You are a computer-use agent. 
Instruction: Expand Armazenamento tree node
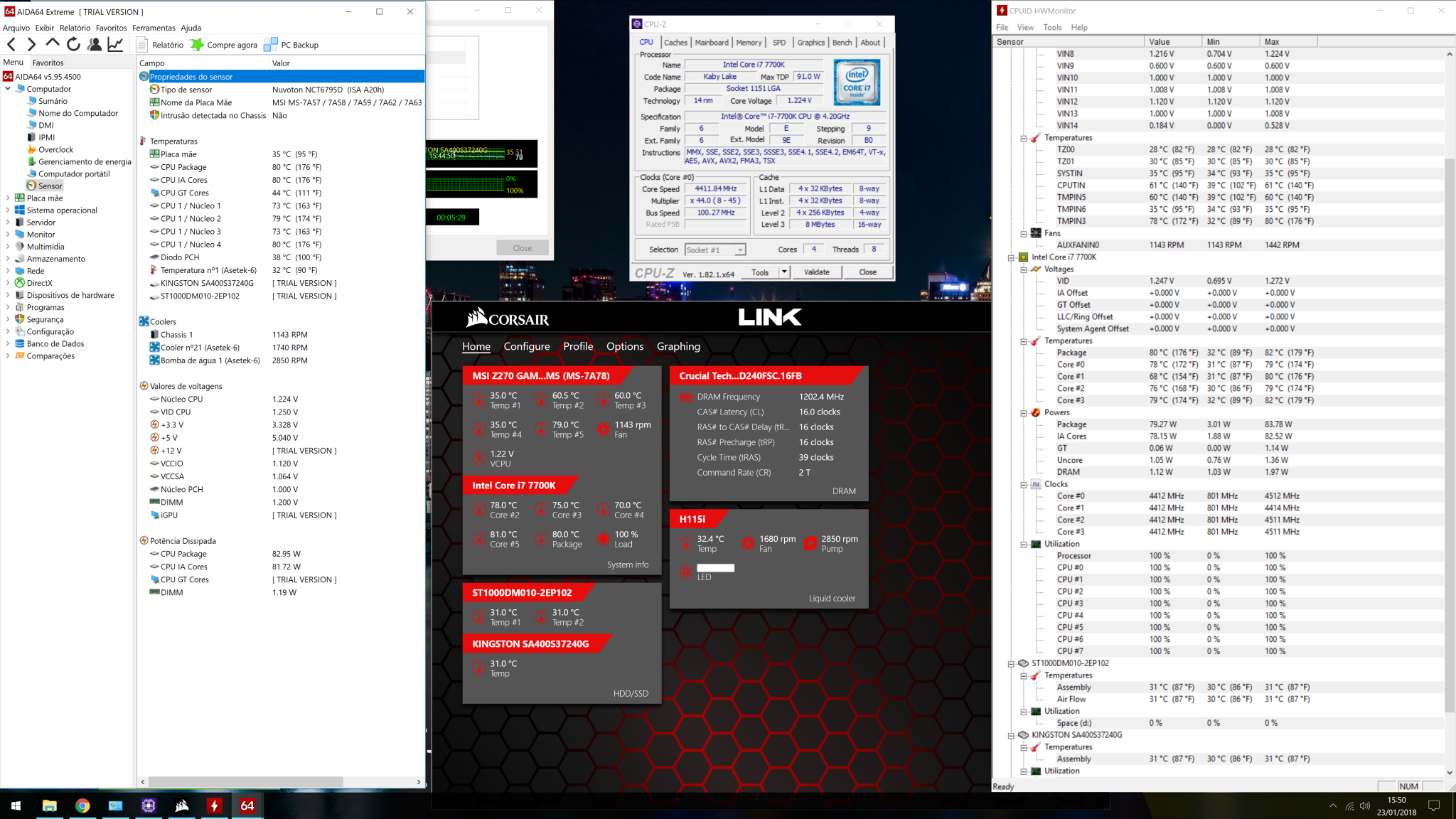(8, 259)
